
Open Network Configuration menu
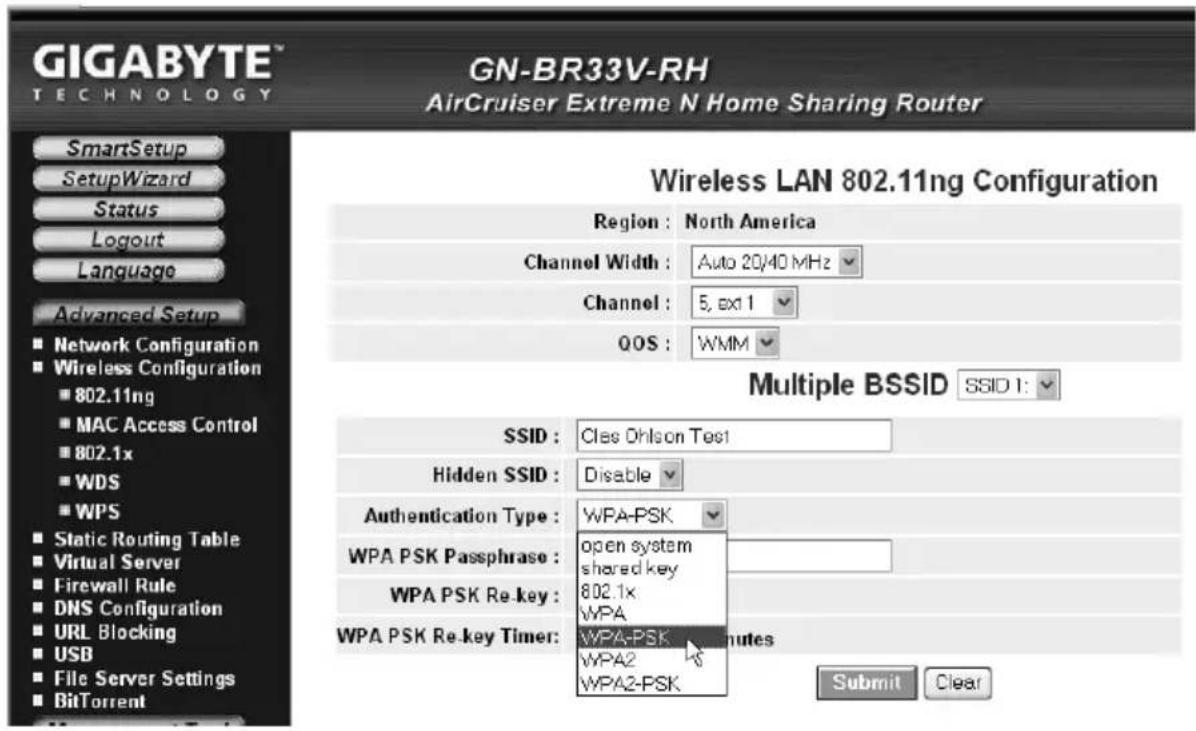click(x=156, y=345)
